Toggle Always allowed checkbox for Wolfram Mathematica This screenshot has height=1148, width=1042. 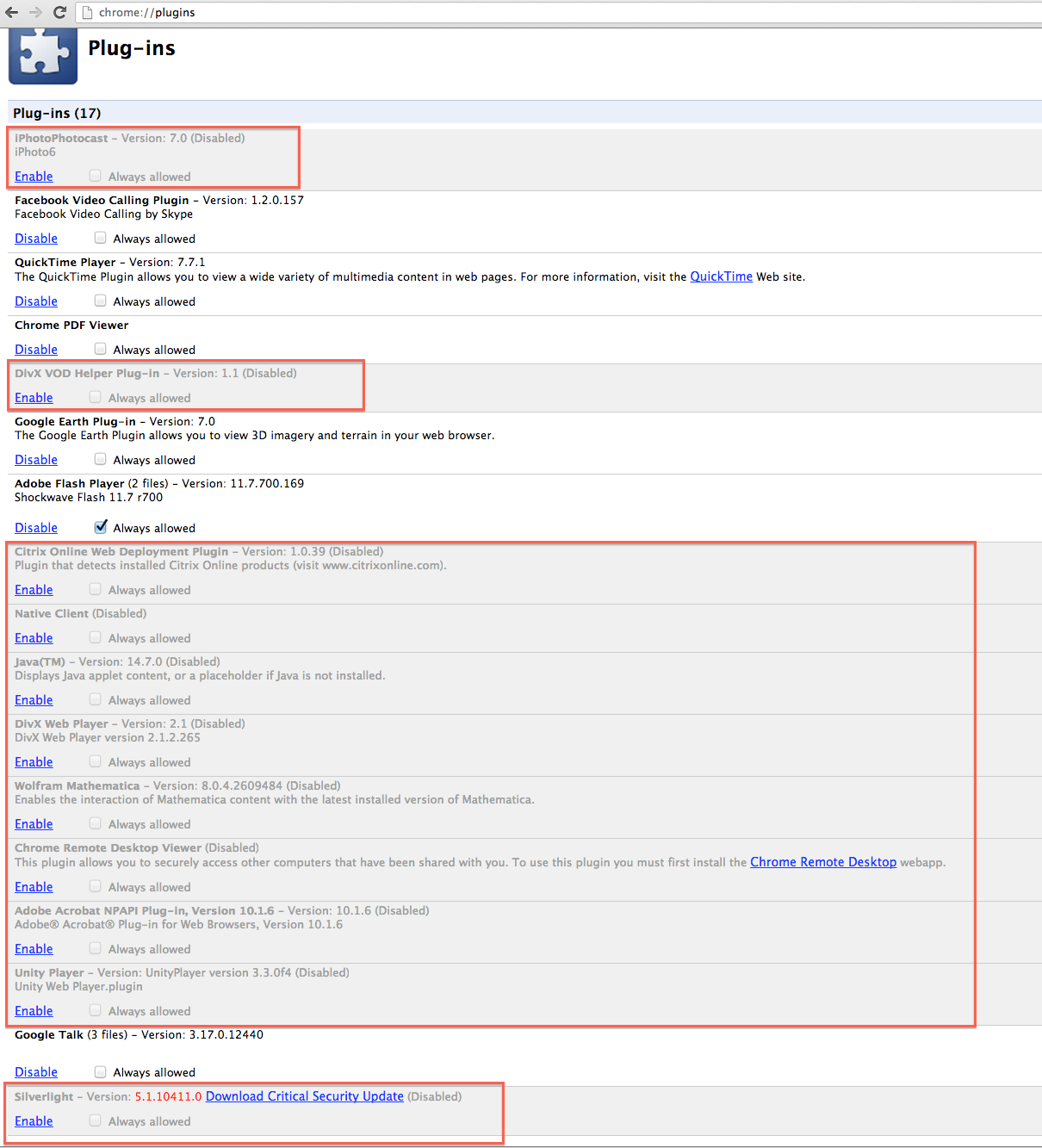click(x=96, y=823)
